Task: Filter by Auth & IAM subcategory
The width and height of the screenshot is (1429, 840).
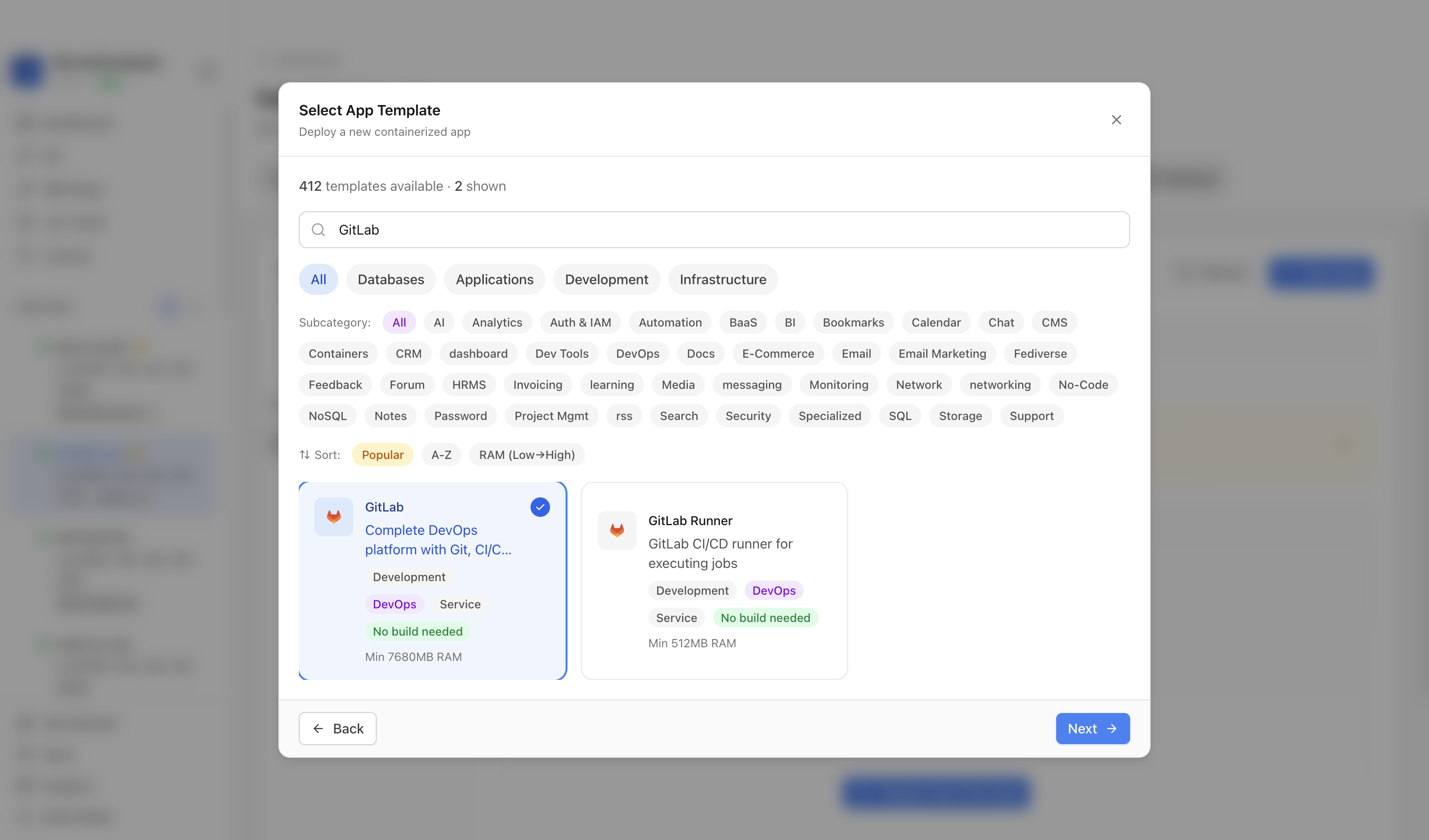Action: point(580,322)
